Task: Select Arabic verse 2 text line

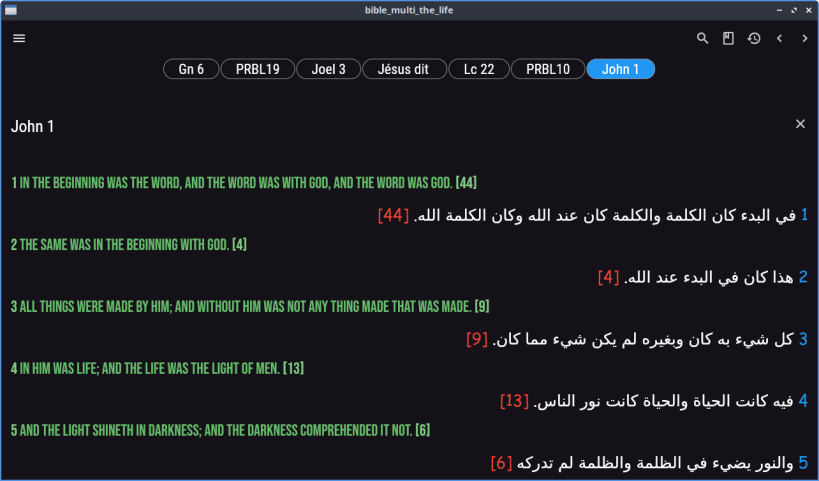Action: pyautogui.click(x=703, y=277)
